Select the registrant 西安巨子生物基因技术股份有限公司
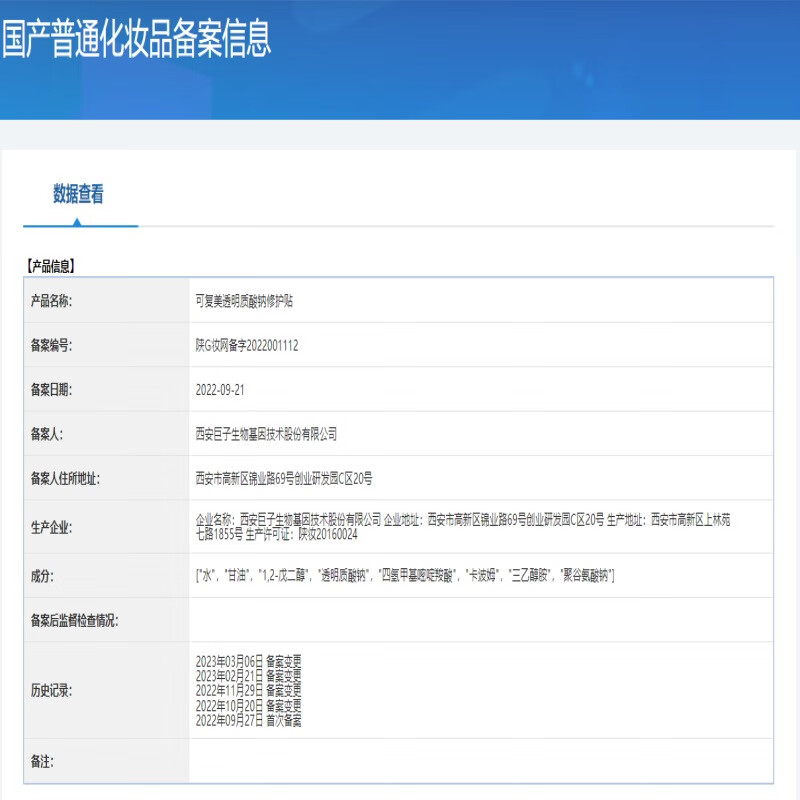The height and width of the screenshot is (800, 800). click(x=266, y=434)
